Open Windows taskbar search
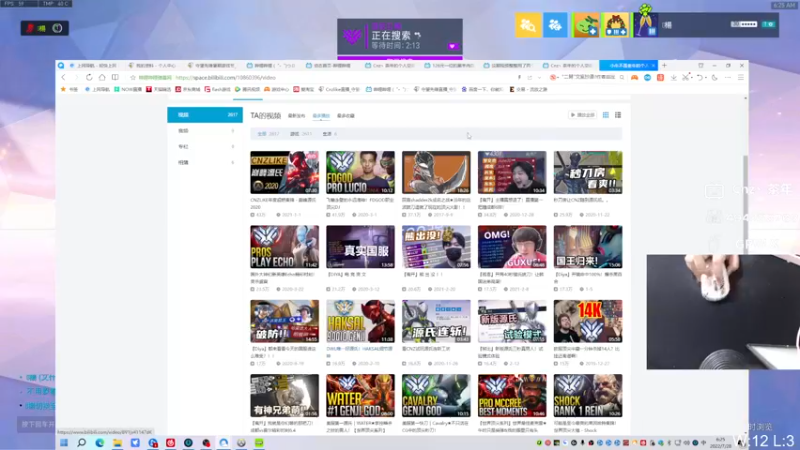The height and width of the screenshot is (450, 800). (81, 442)
